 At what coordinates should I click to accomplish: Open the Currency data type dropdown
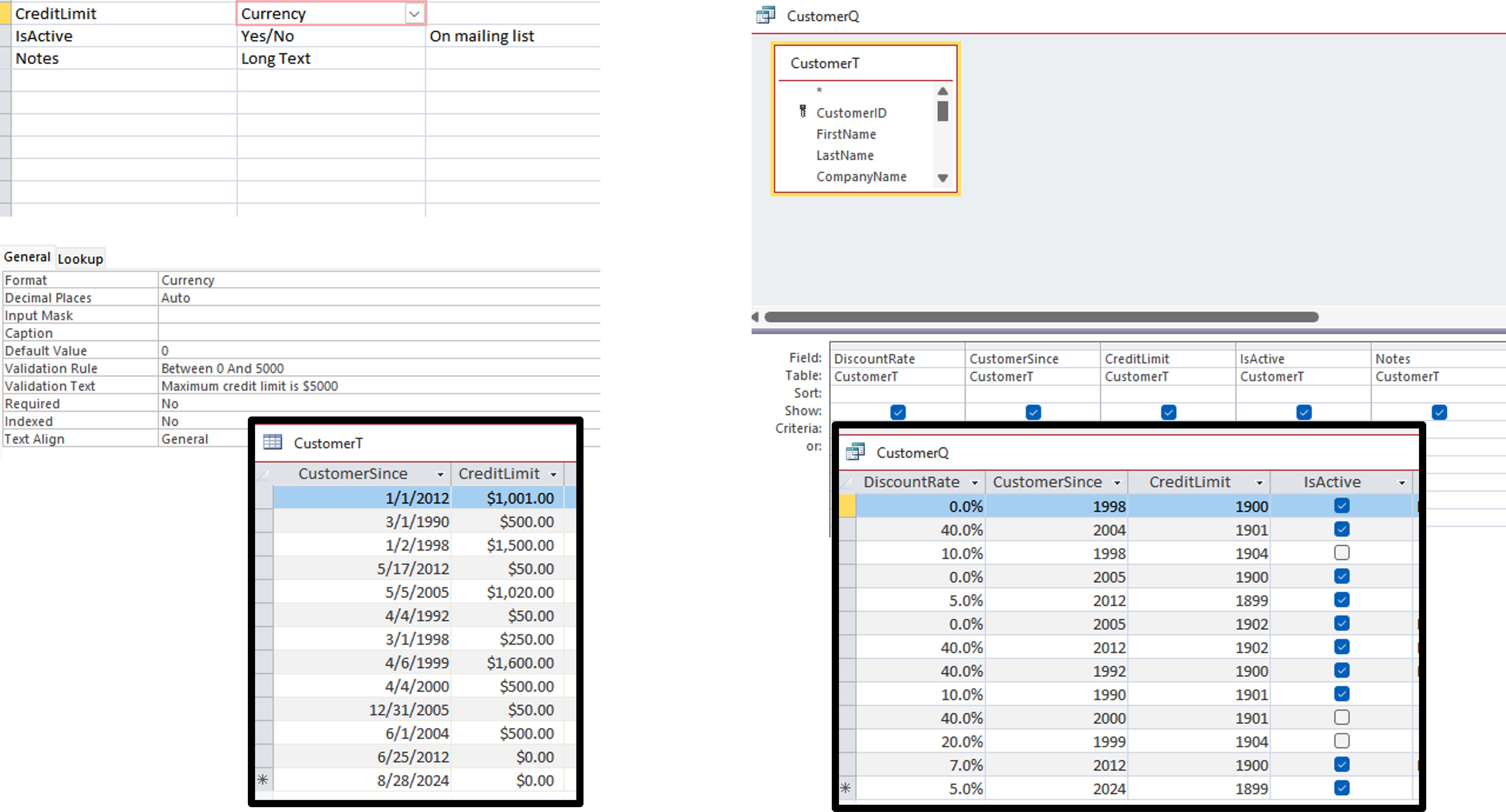tap(414, 13)
